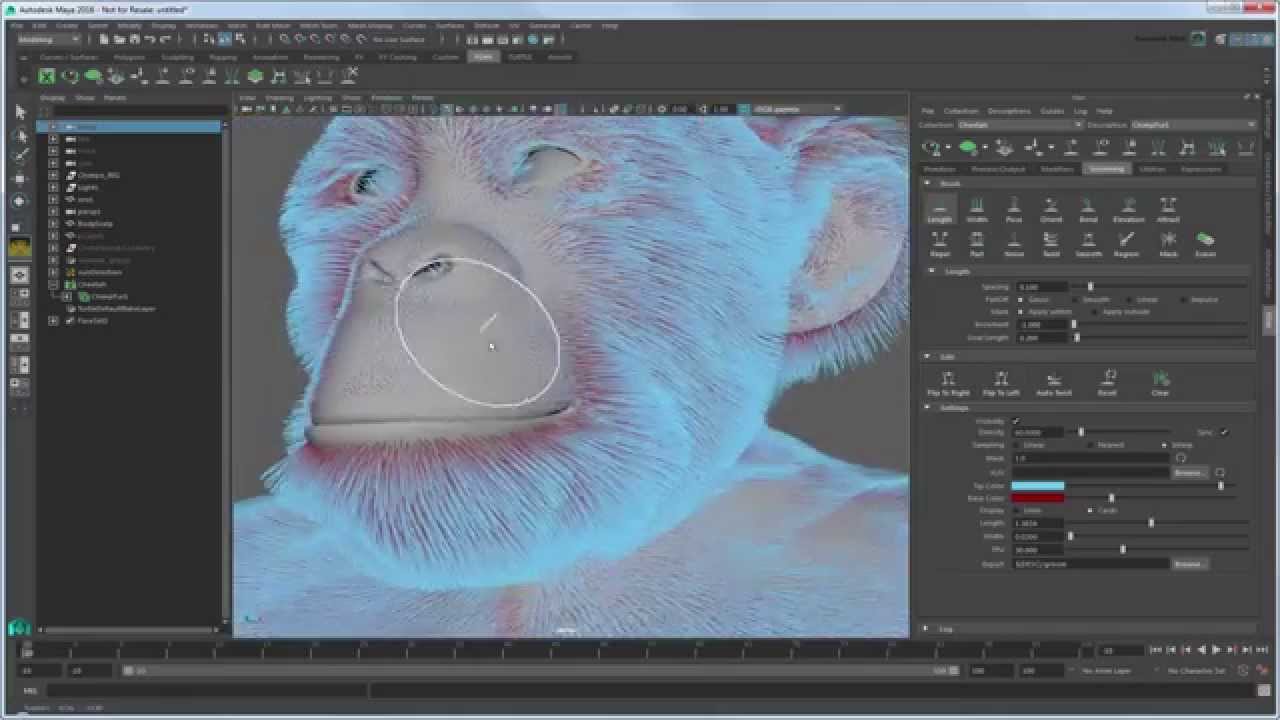Collapse the Brush section
The image size is (1280, 720).
pyautogui.click(x=927, y=183)
